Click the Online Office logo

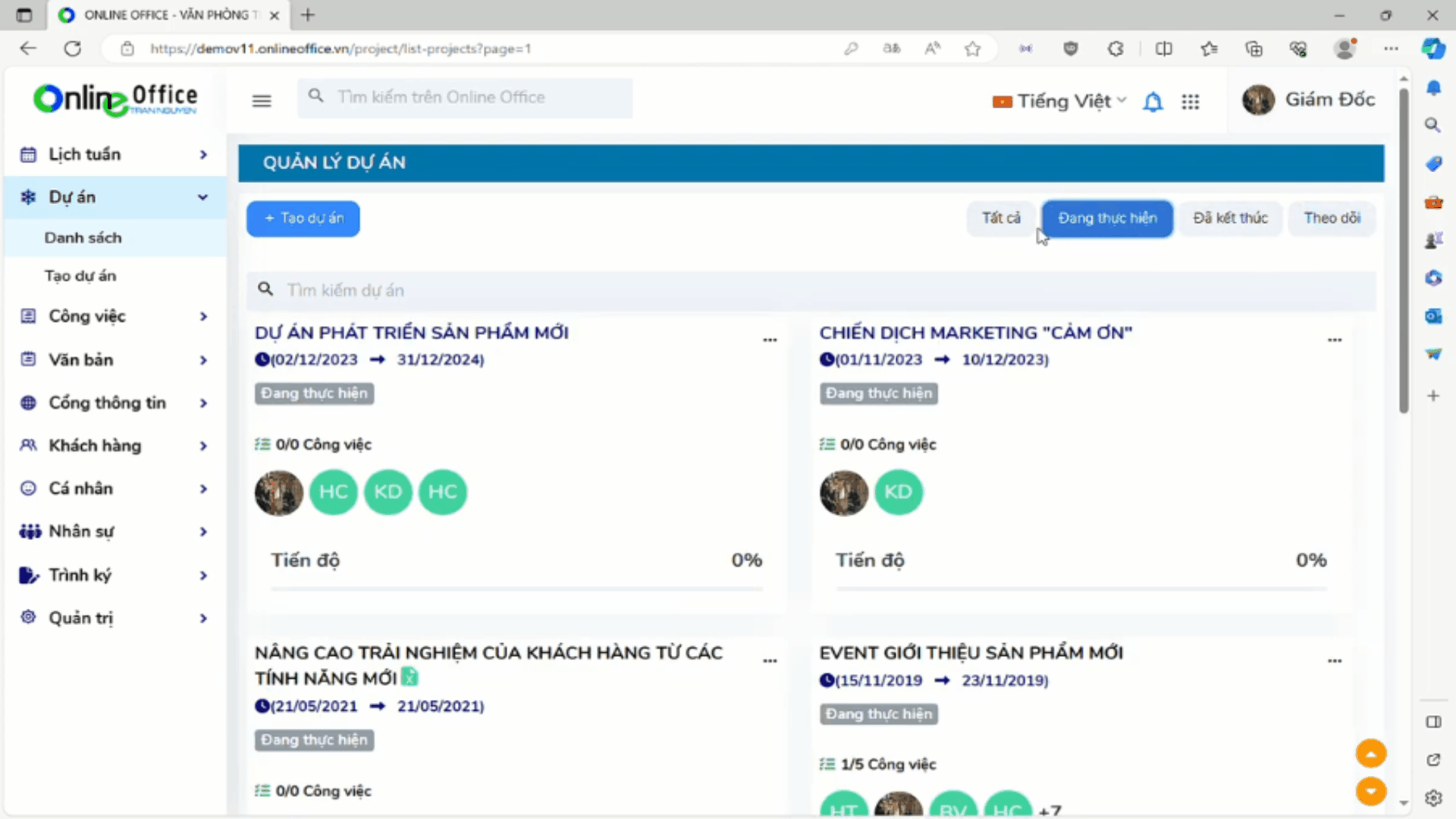click(x=115, y=99)
